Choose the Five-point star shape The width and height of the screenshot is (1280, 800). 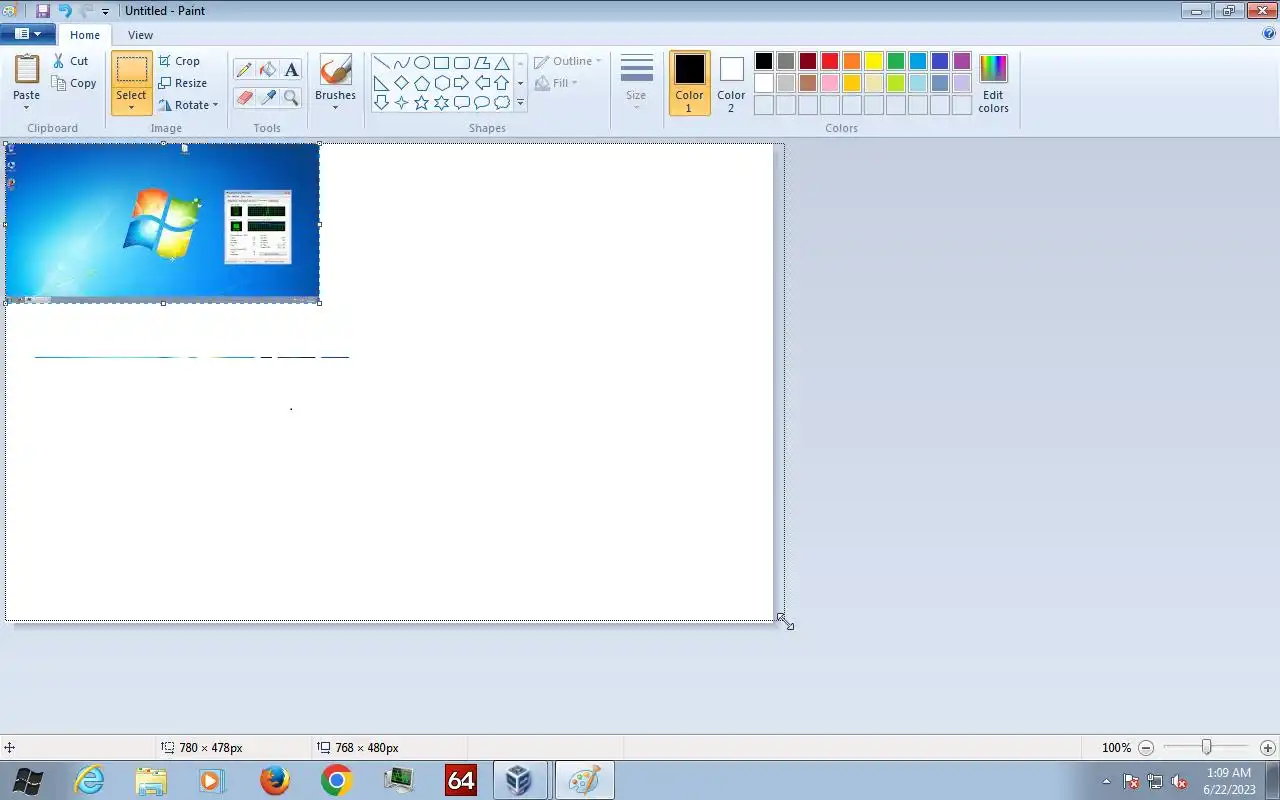pyautogui.click(x=421, y=102)
